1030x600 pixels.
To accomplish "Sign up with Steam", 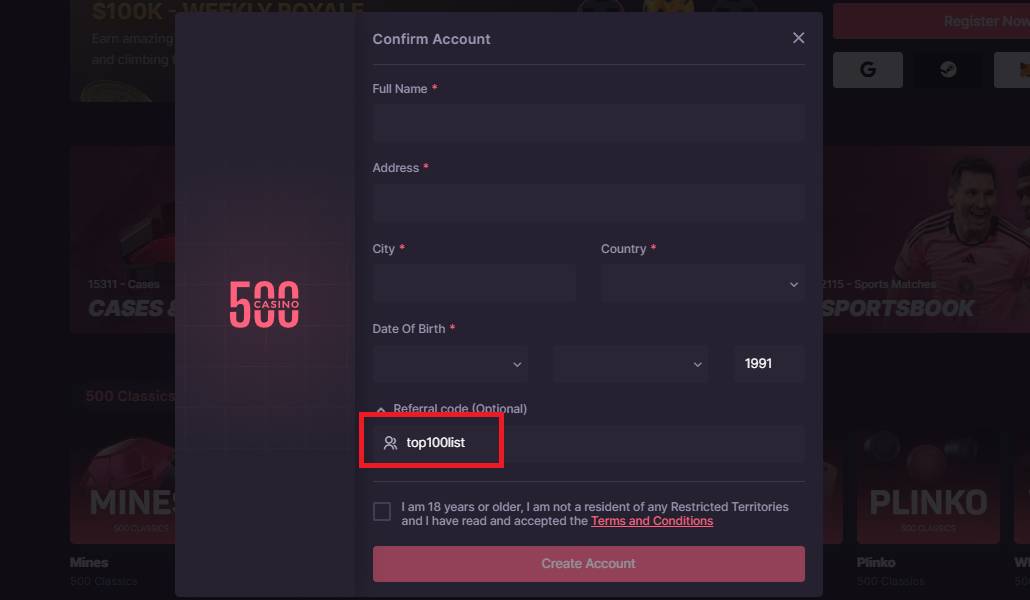I will coord(945,69).
